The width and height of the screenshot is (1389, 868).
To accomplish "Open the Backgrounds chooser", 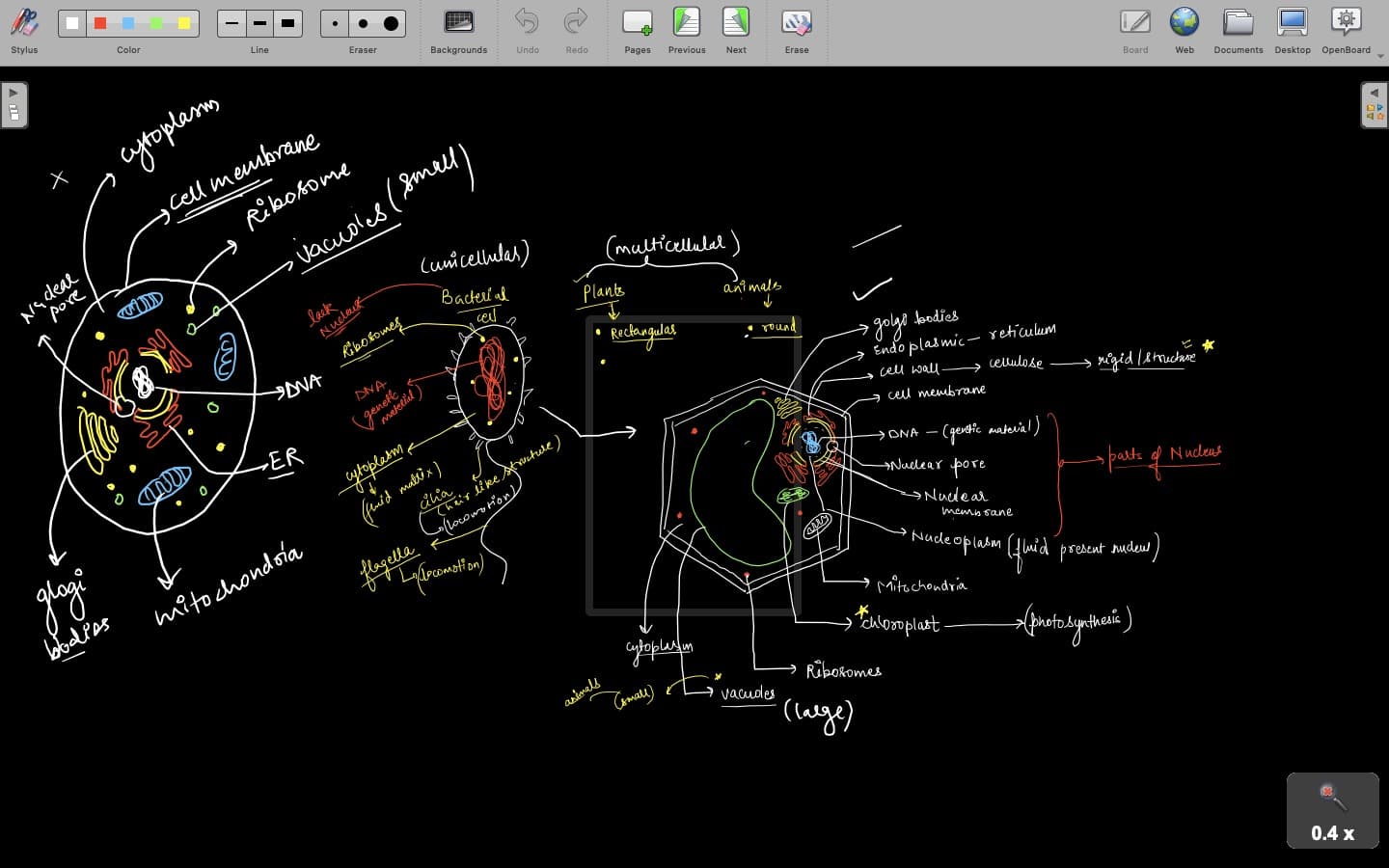I will click(458, 23).
